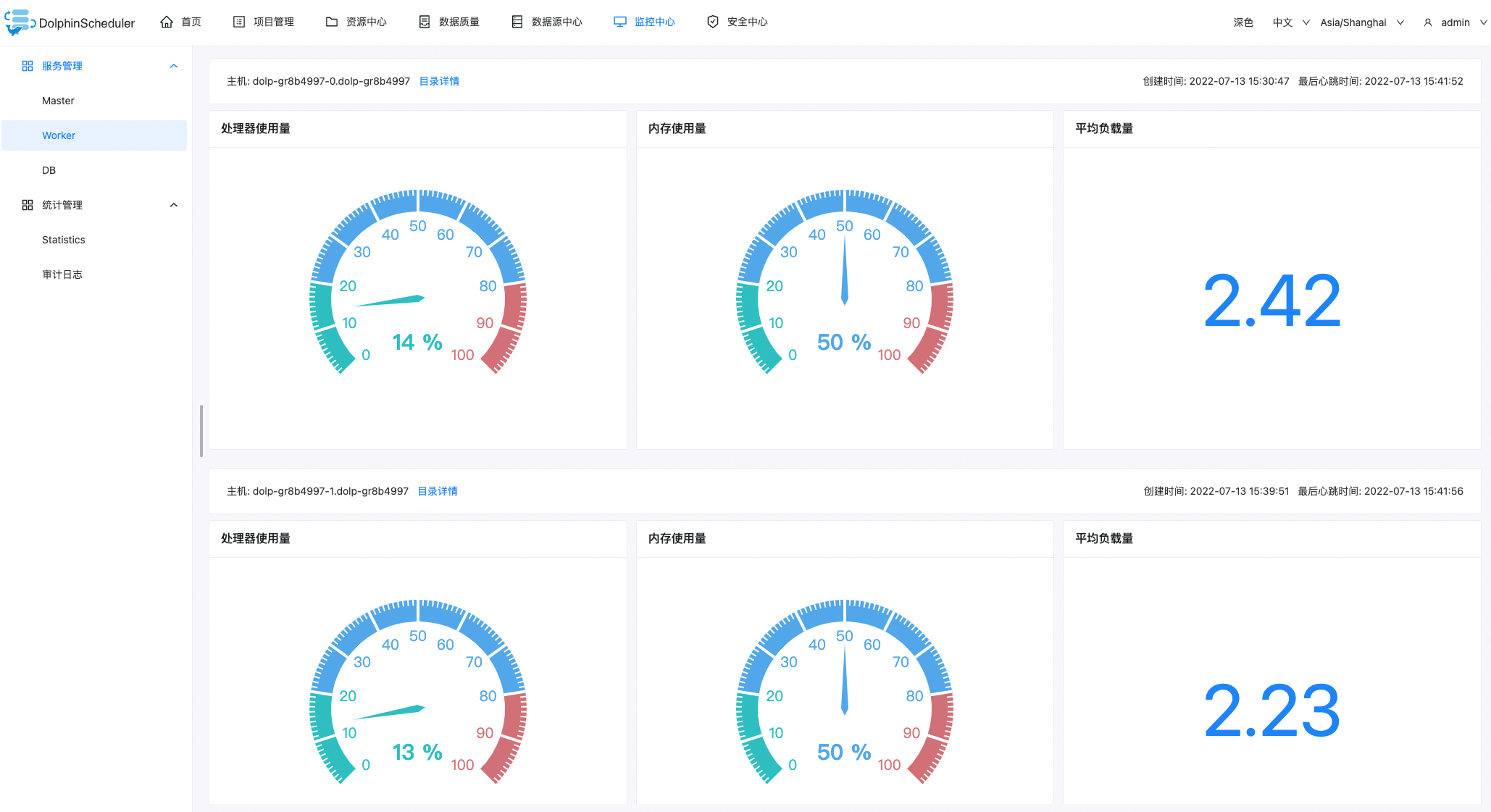Open 目录详情 link for first worker host
Screen dimensions: 1491x812
coord(439,81)
